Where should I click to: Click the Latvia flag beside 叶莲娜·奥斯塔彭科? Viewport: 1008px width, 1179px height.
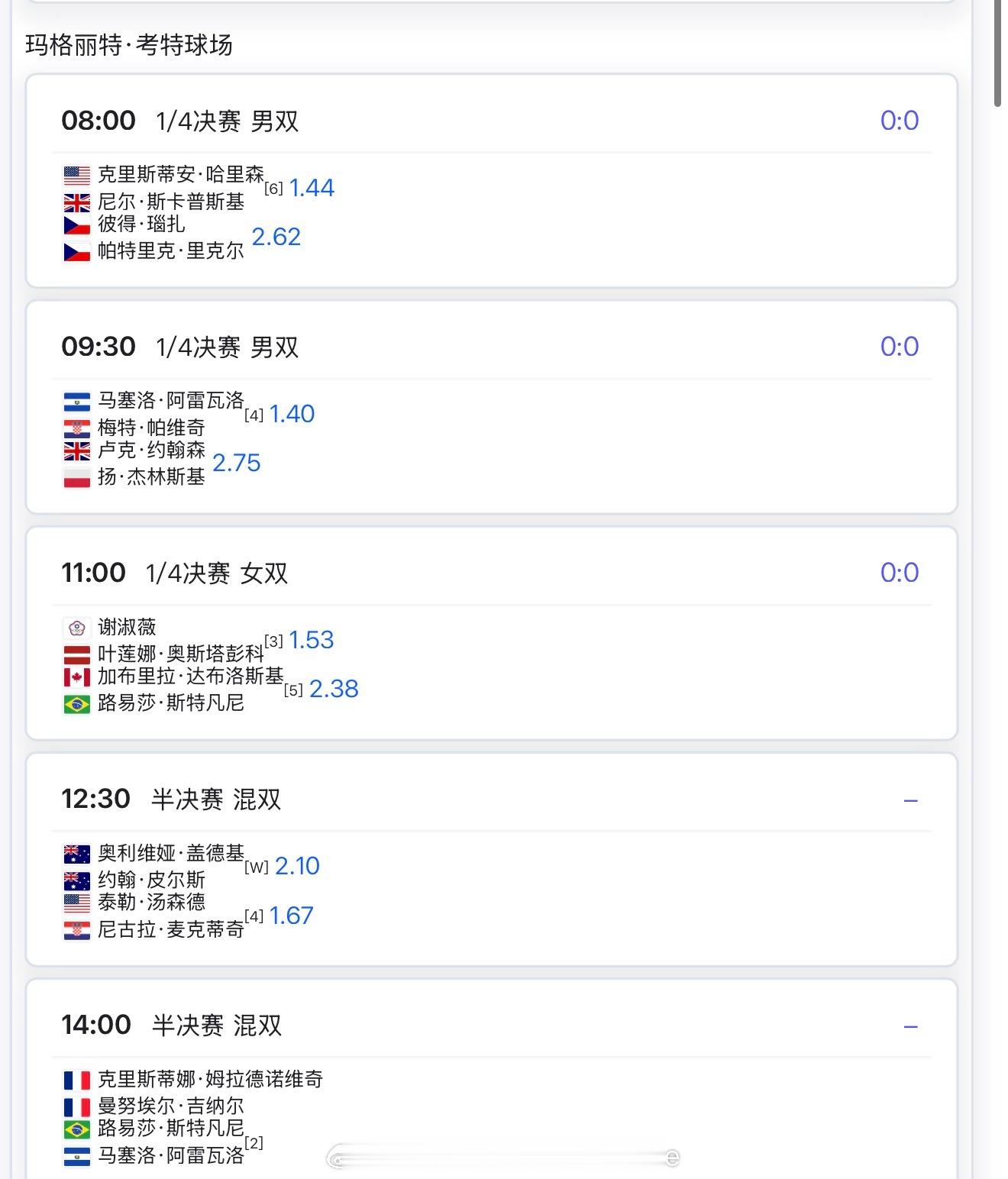point(76,654)
